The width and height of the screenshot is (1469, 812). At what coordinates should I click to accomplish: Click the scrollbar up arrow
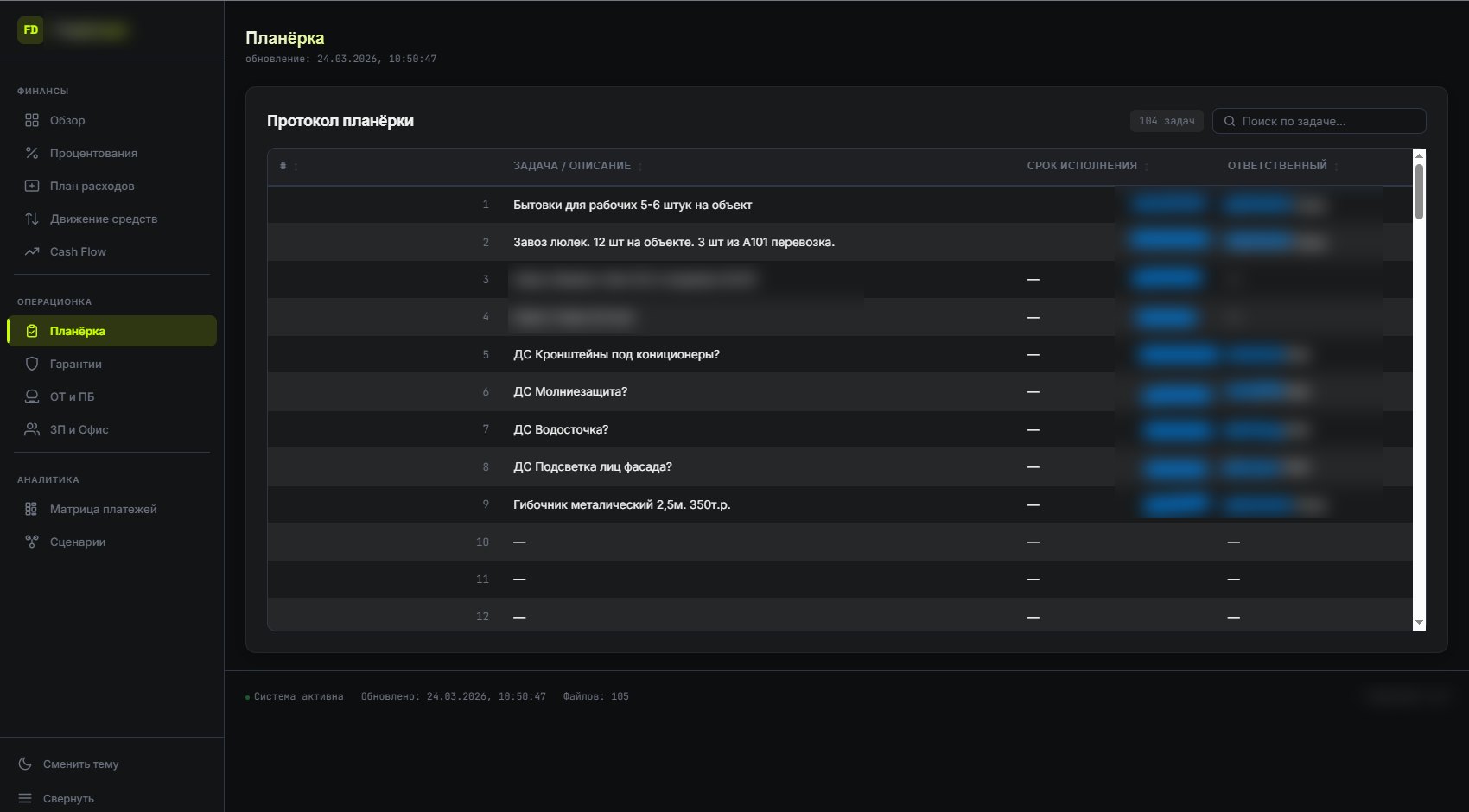pos(1419,155)
